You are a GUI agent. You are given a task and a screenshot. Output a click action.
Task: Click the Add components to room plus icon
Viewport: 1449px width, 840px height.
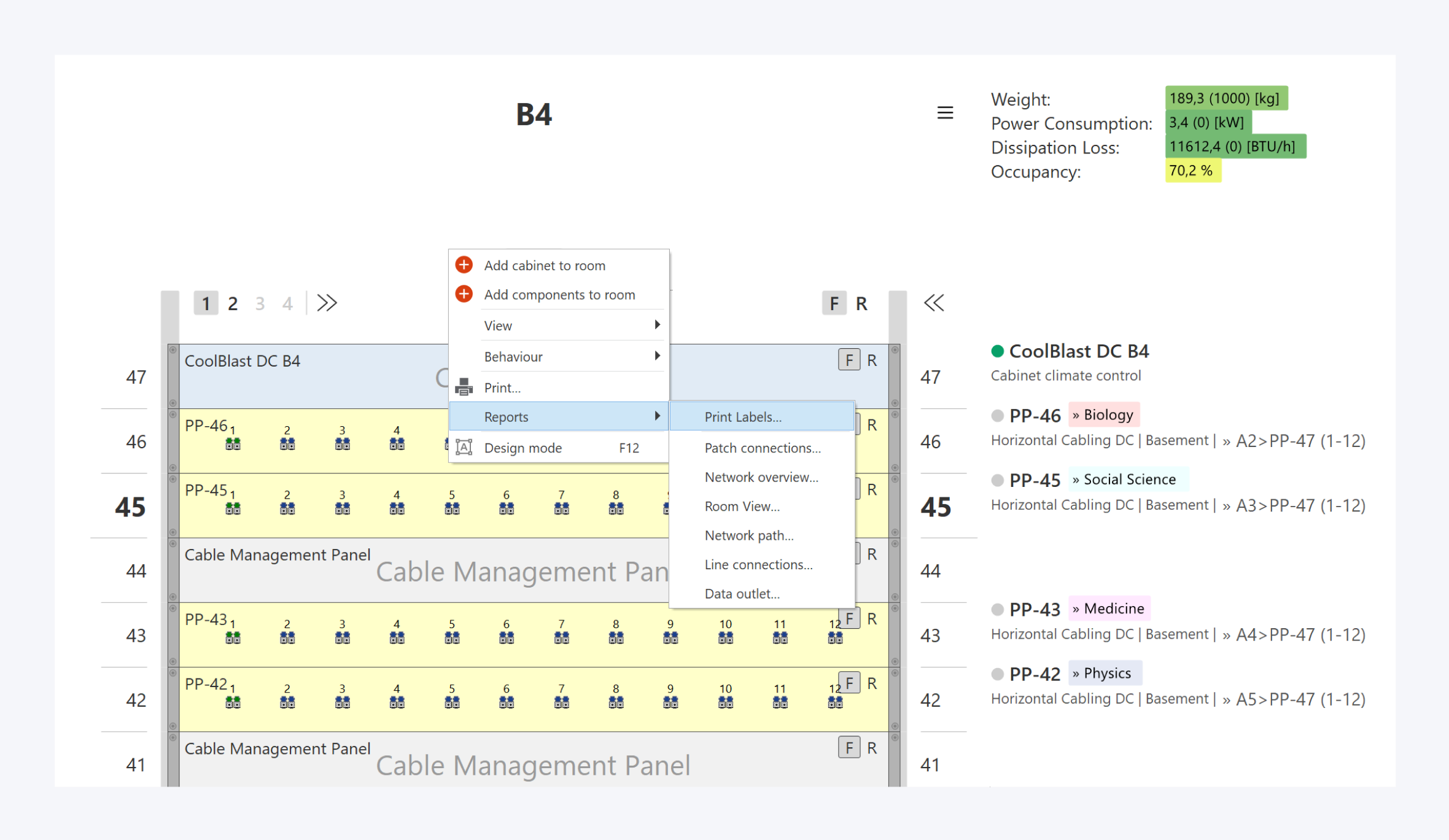pos(464,294)
